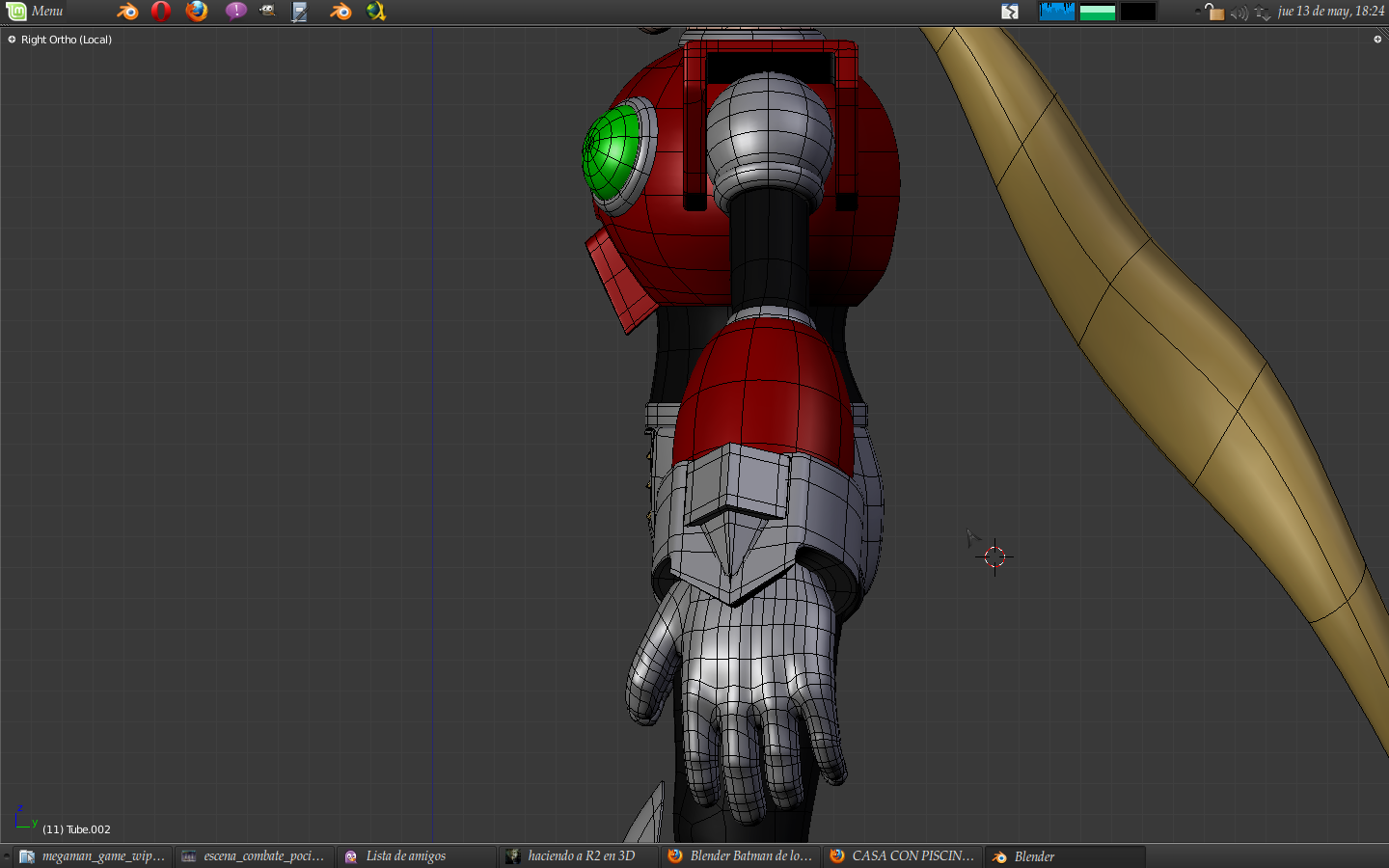
Task: Switch to the Blender Batman de lo… window
Action: click(x=741, y=856)
